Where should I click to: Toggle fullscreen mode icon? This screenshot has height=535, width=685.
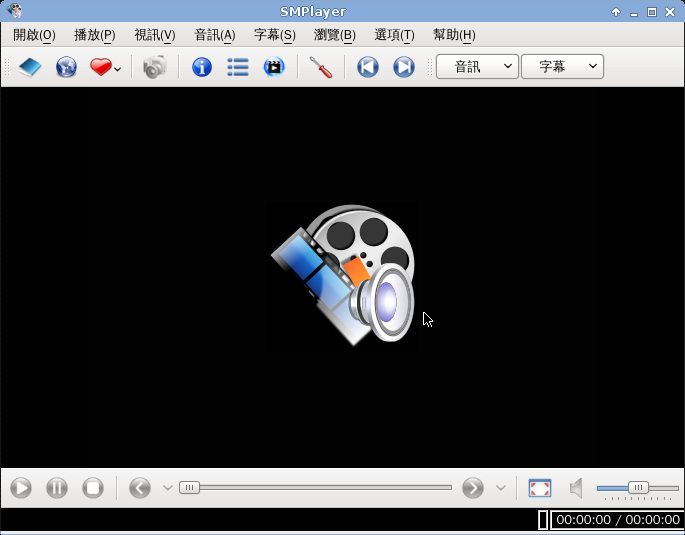coord(540,488)
